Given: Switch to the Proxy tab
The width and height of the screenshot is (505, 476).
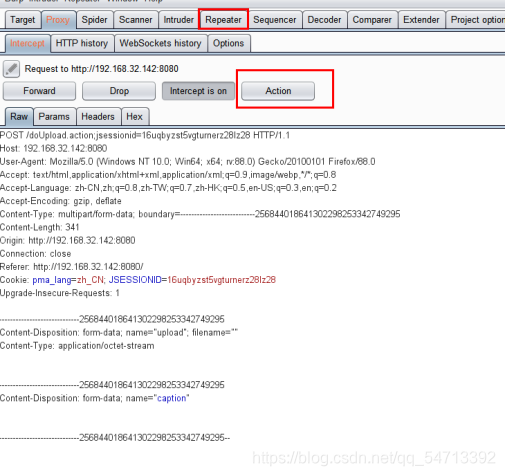Looking at the screenshot, I should click(x=58, y=20).
